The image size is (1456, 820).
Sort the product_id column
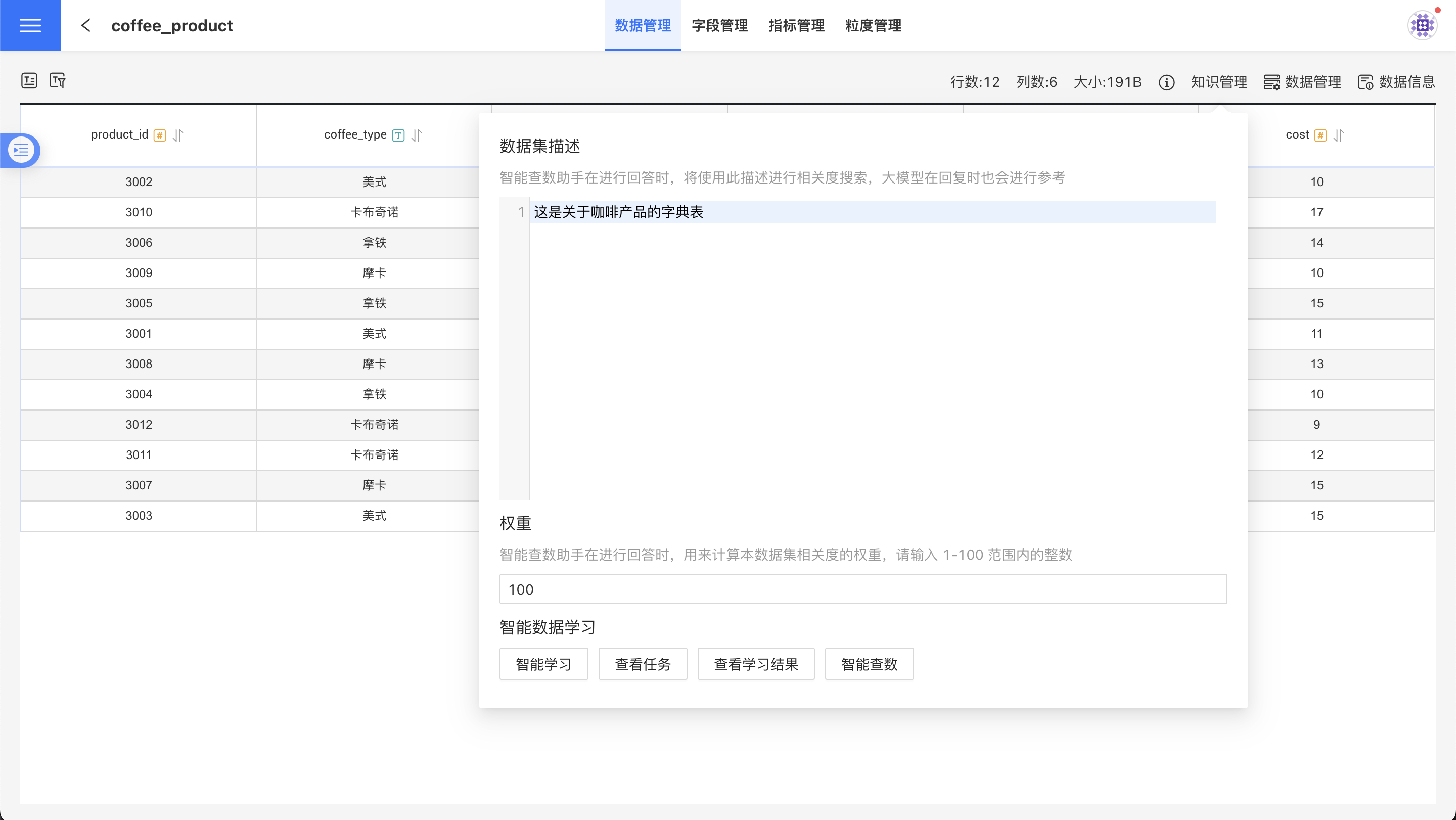[x=178, y=135]
